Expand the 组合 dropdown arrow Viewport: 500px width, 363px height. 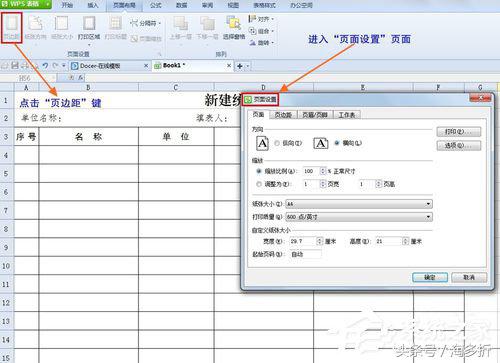[x=272, y=31]
